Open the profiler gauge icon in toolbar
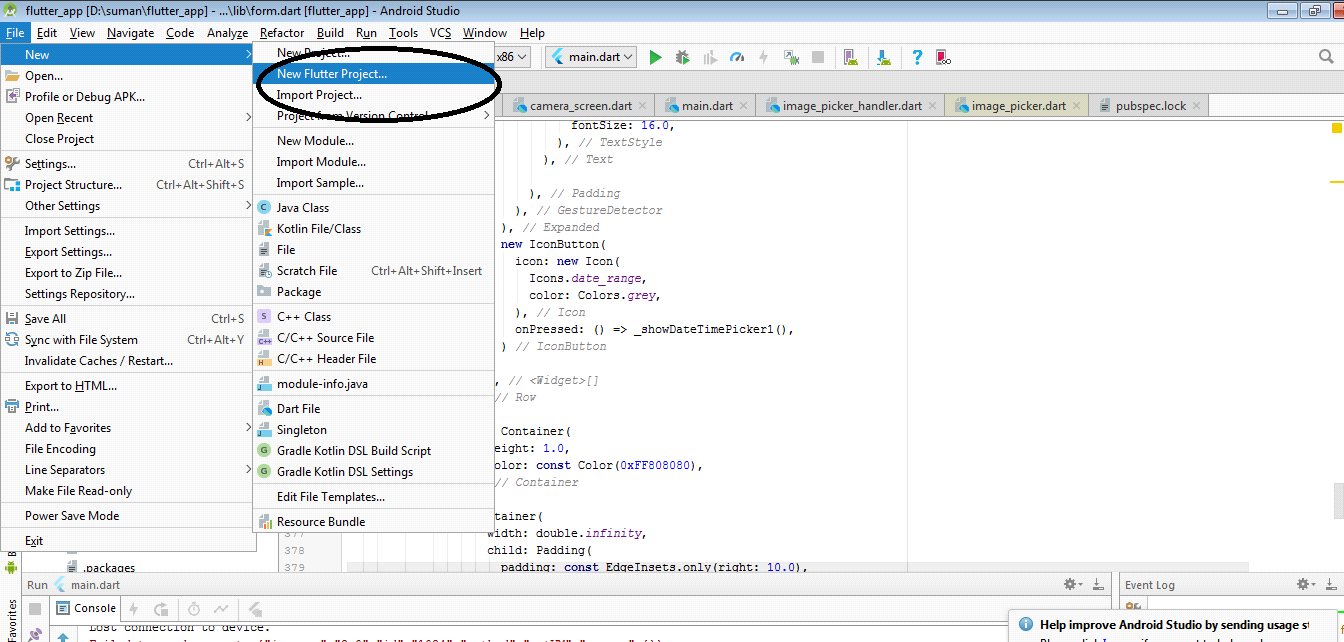Viewport: 1344px width, 642px height. pyautogui.click(x=737, y=57)
